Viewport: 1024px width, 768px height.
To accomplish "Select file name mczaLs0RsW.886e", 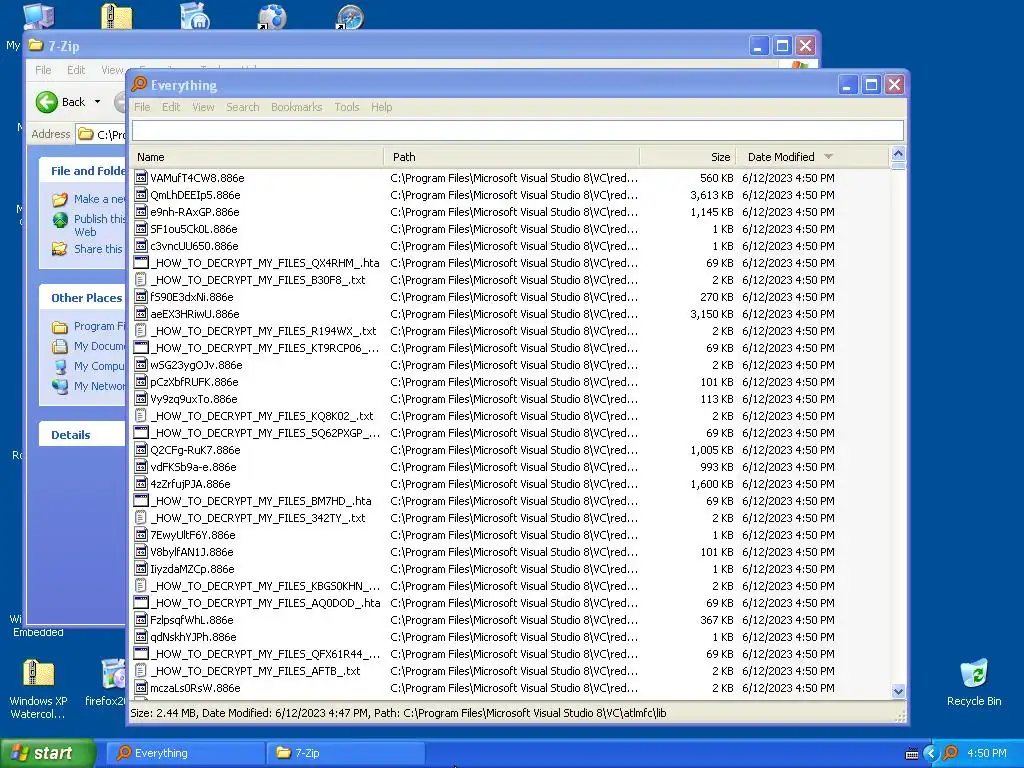I will (x=195, y=688).
